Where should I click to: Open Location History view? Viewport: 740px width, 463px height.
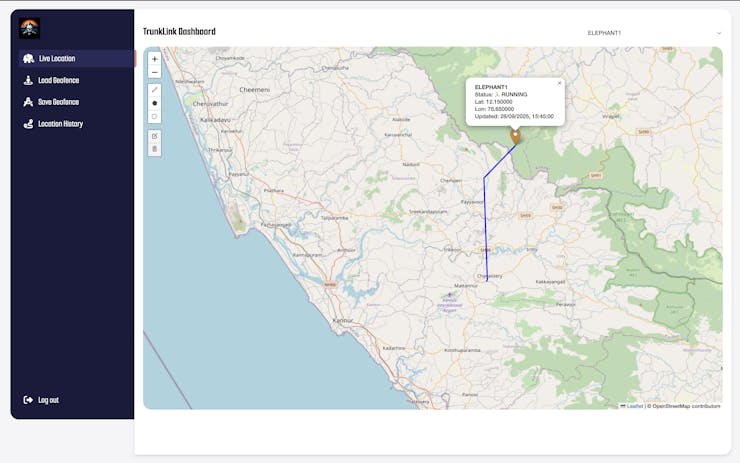coord(60,124)
